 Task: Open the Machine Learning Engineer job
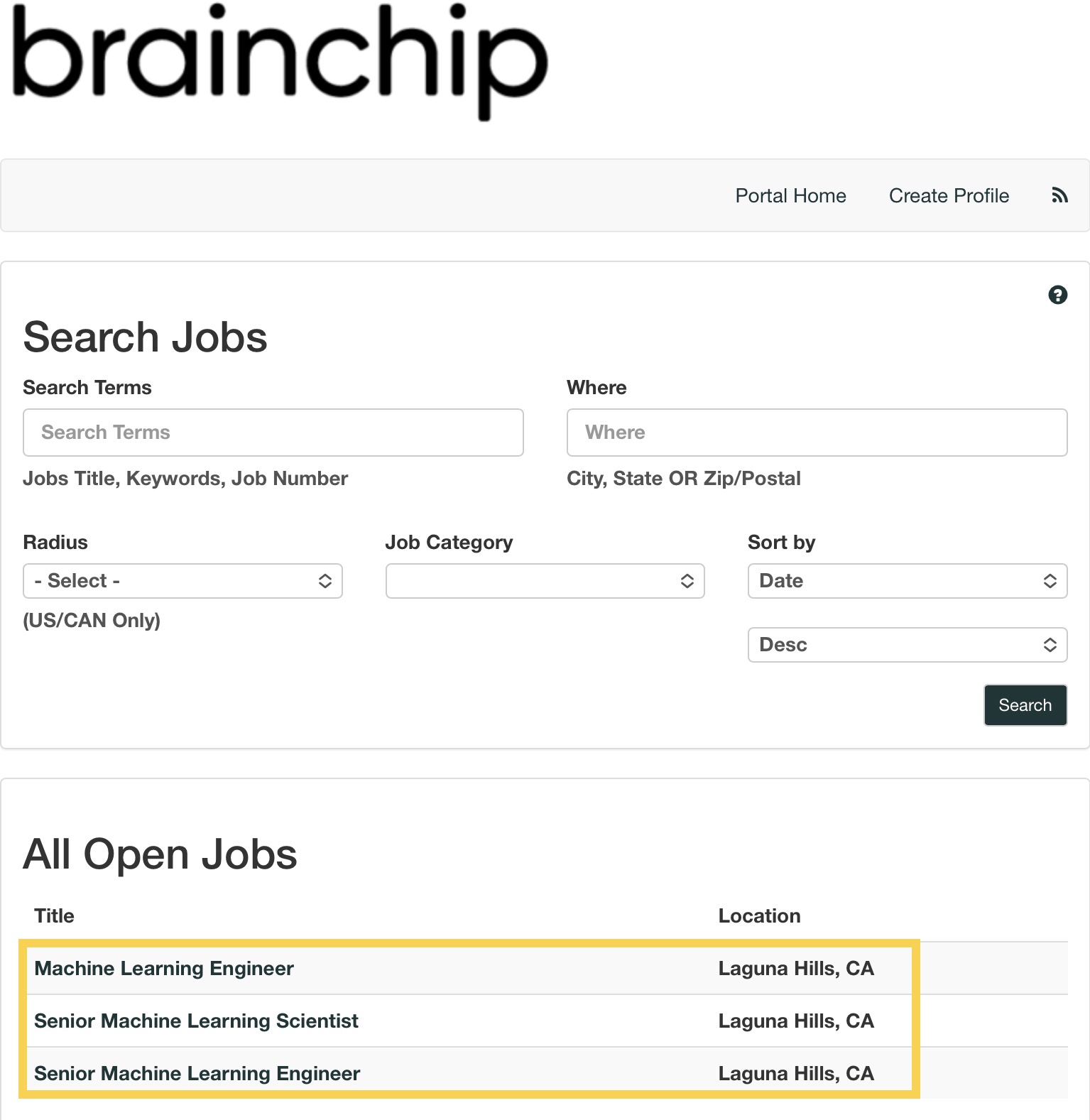click(164, 969)
